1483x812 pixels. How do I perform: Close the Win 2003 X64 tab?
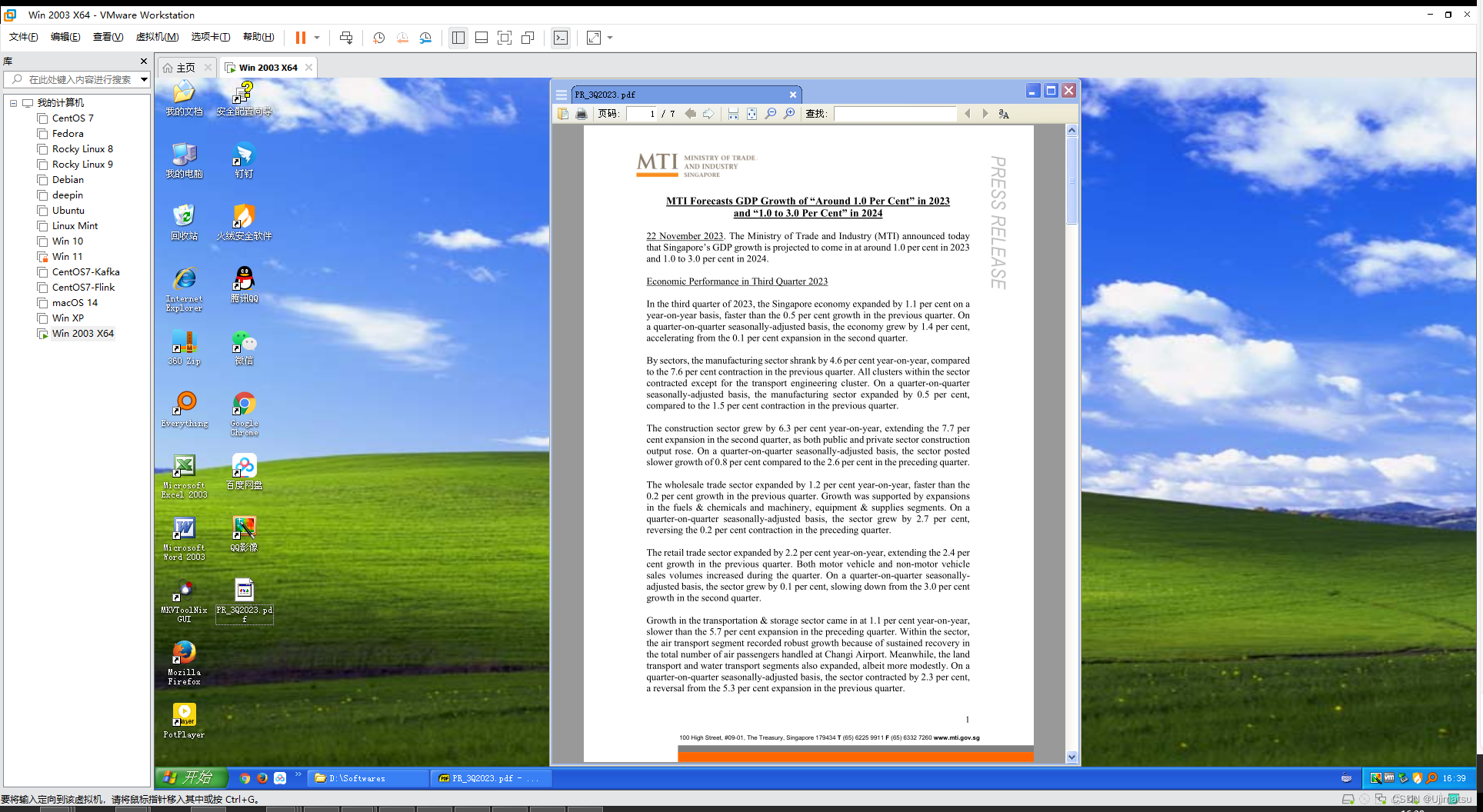(x=308, y=68)
